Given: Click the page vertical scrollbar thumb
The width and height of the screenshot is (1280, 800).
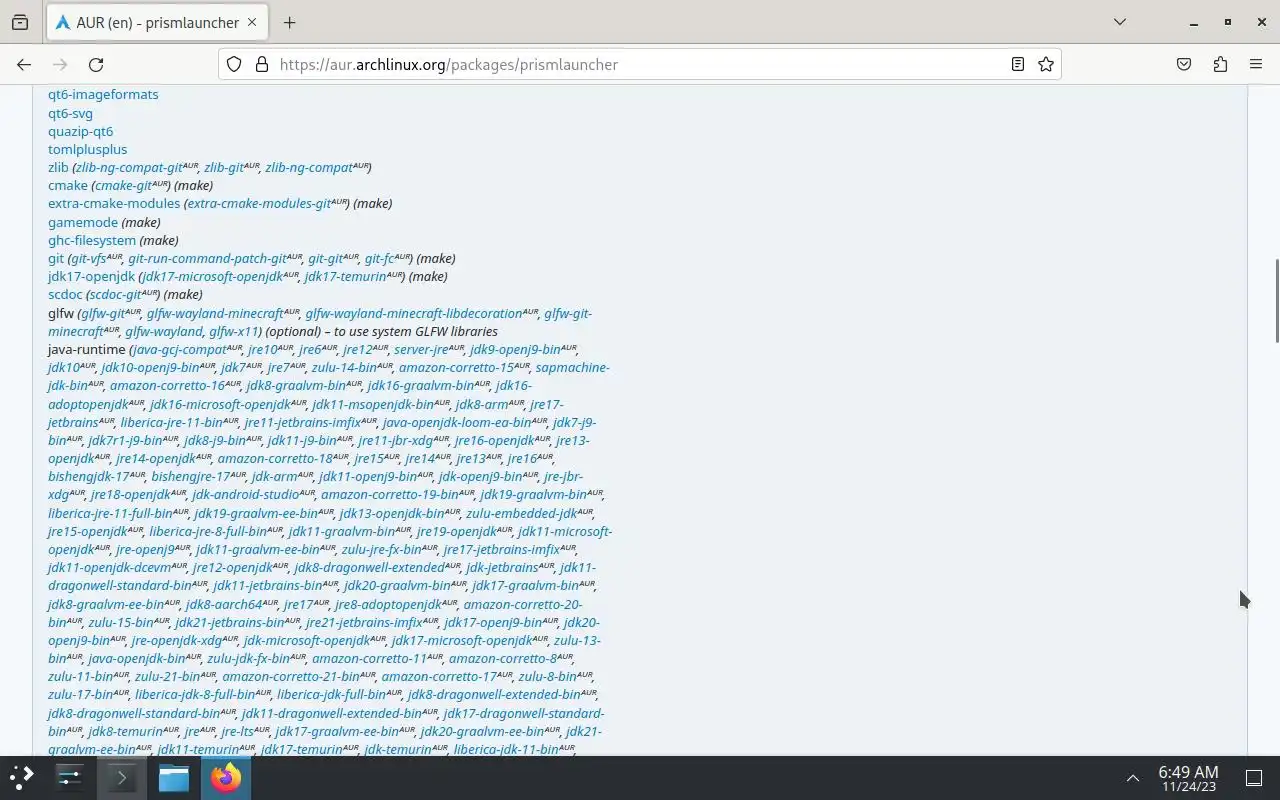Looking at the screenshot, I should tap(1275, 300).
